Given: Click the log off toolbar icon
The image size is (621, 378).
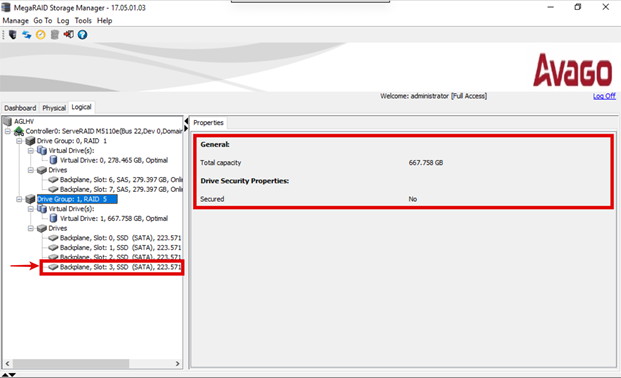Looking at the screenshot, I should [x=69, y=35].
